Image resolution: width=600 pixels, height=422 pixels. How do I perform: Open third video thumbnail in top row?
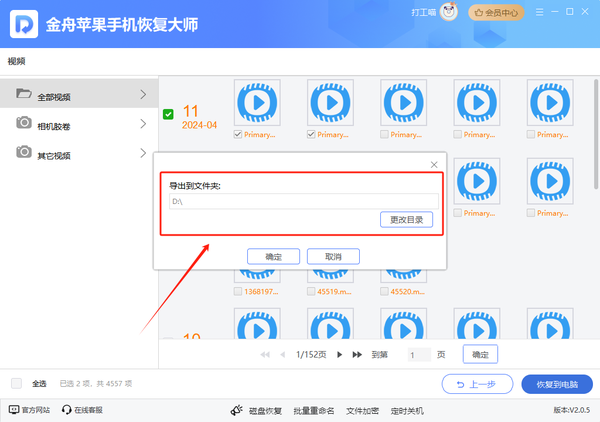click(404, 103)
